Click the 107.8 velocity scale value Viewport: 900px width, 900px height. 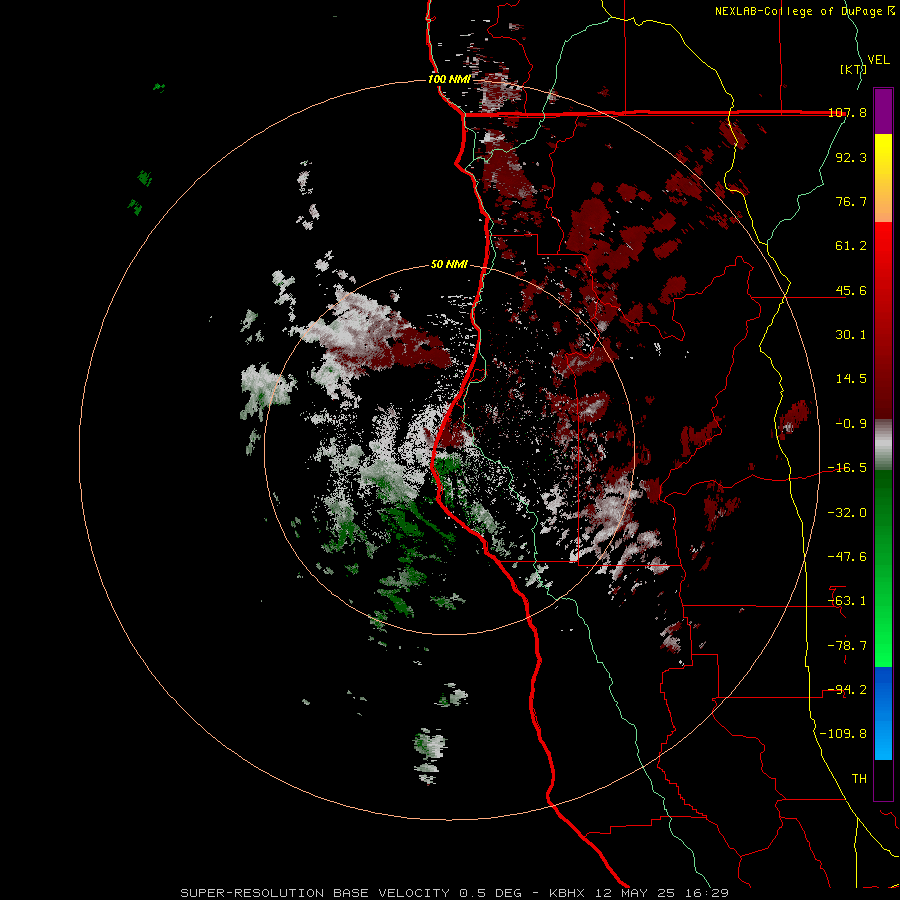pos(847,113)
